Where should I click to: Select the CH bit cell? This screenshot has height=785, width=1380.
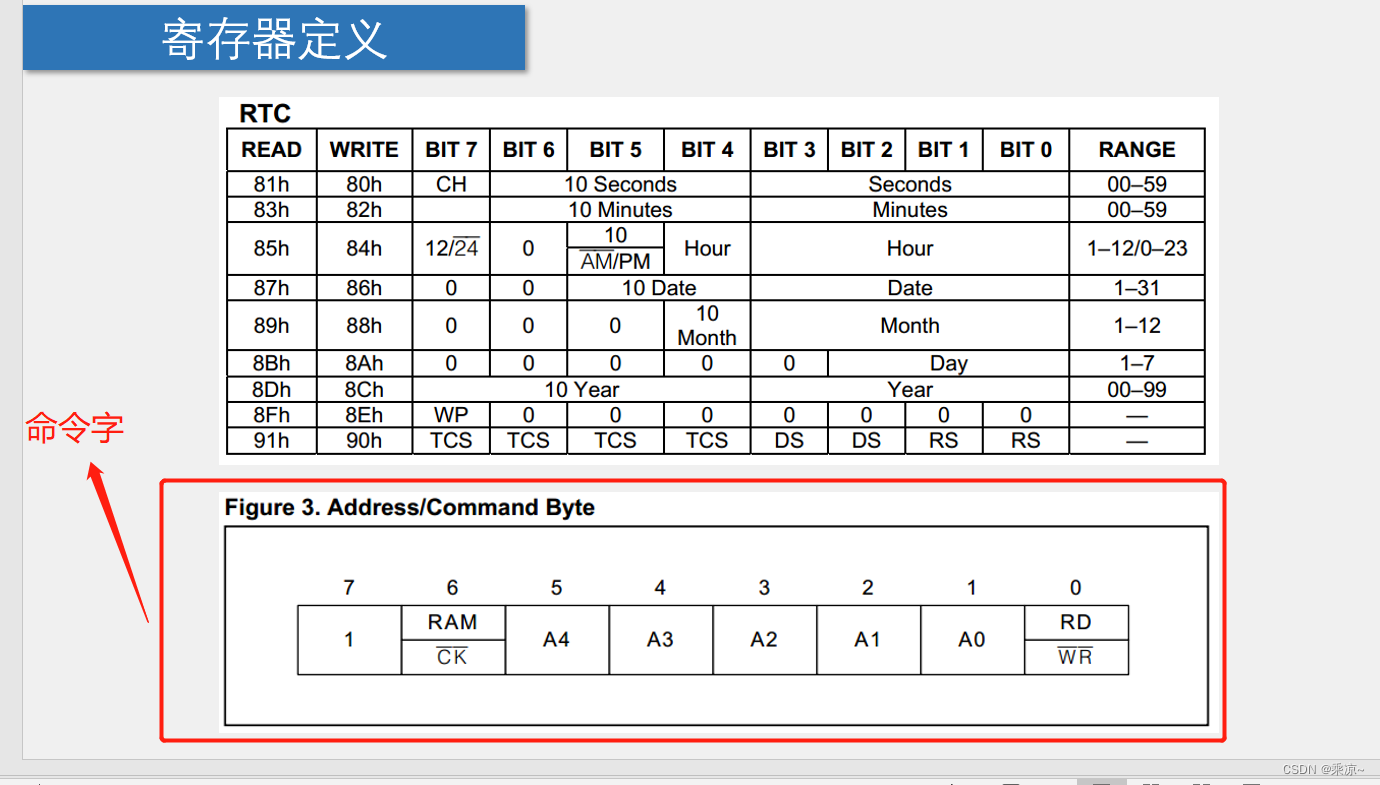click(x=451, y=184)
